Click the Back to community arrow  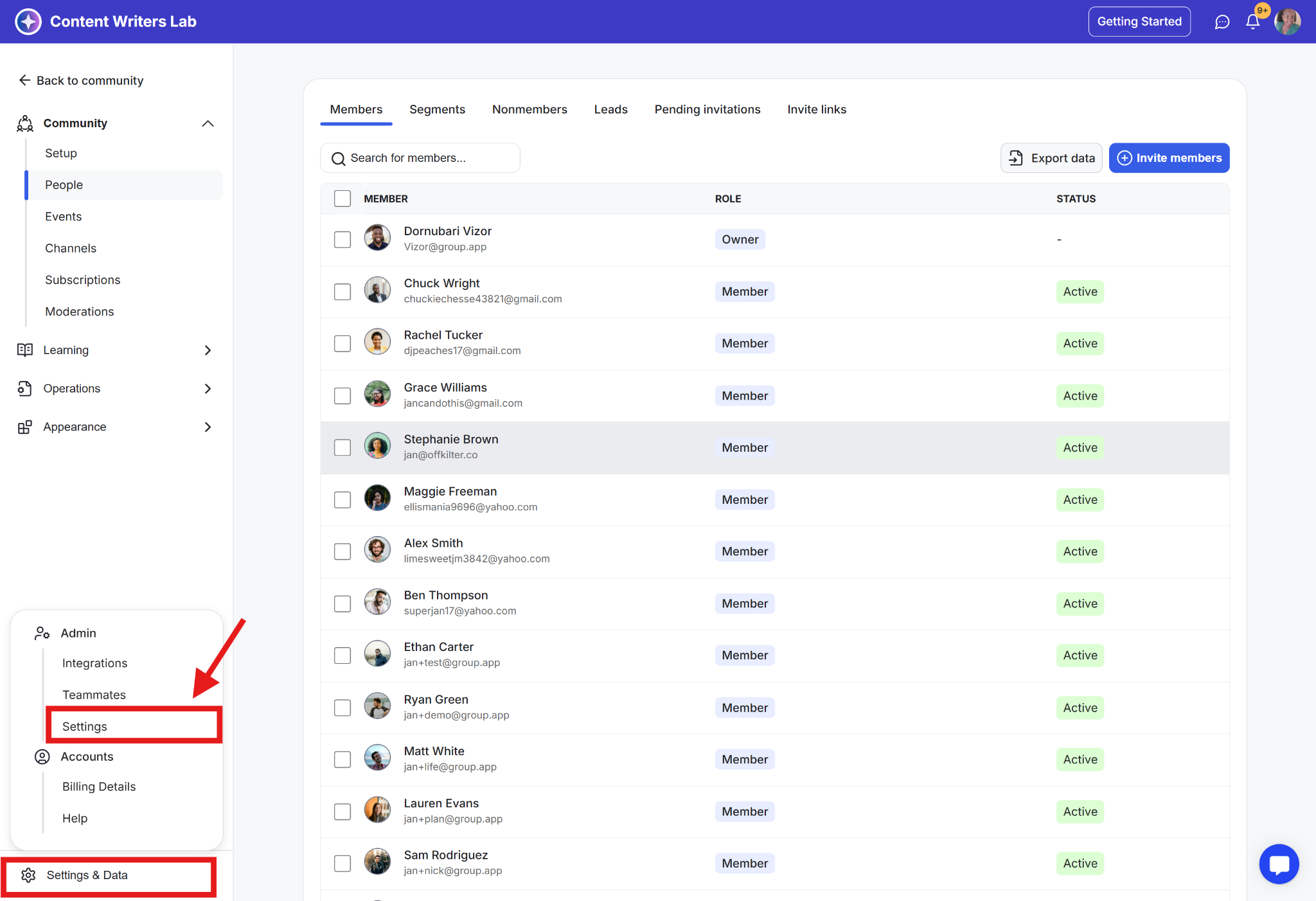(x=24, y=80)
